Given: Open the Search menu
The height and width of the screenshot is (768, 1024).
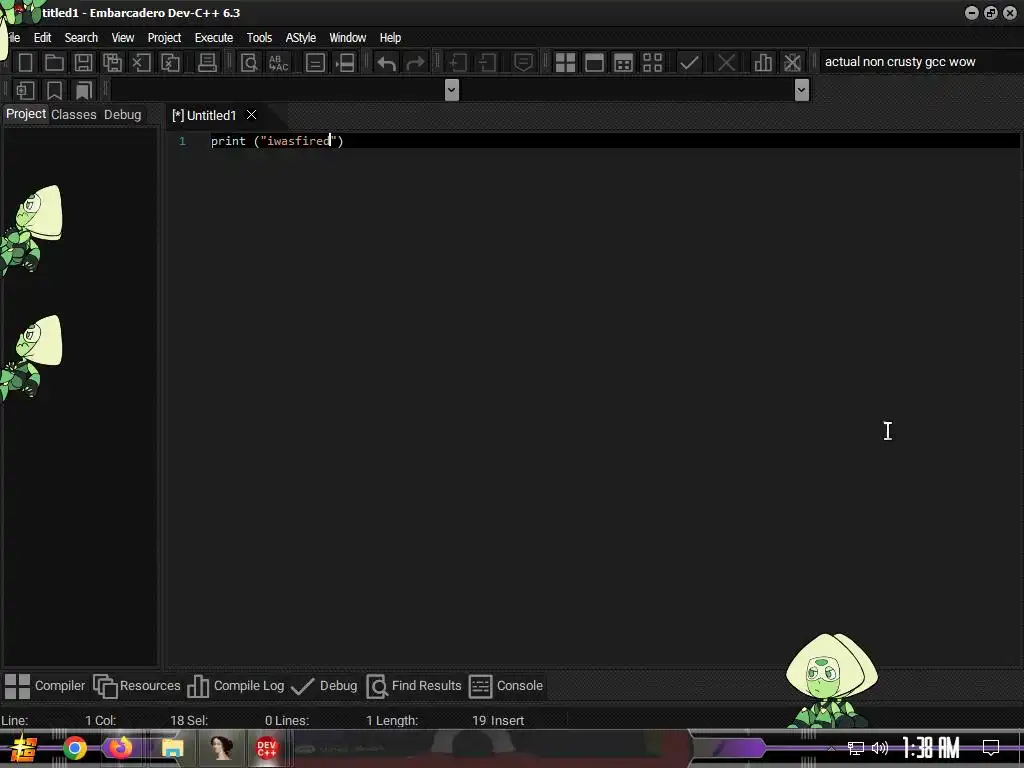Looking at the screenshot, I should tap(81, 38).
